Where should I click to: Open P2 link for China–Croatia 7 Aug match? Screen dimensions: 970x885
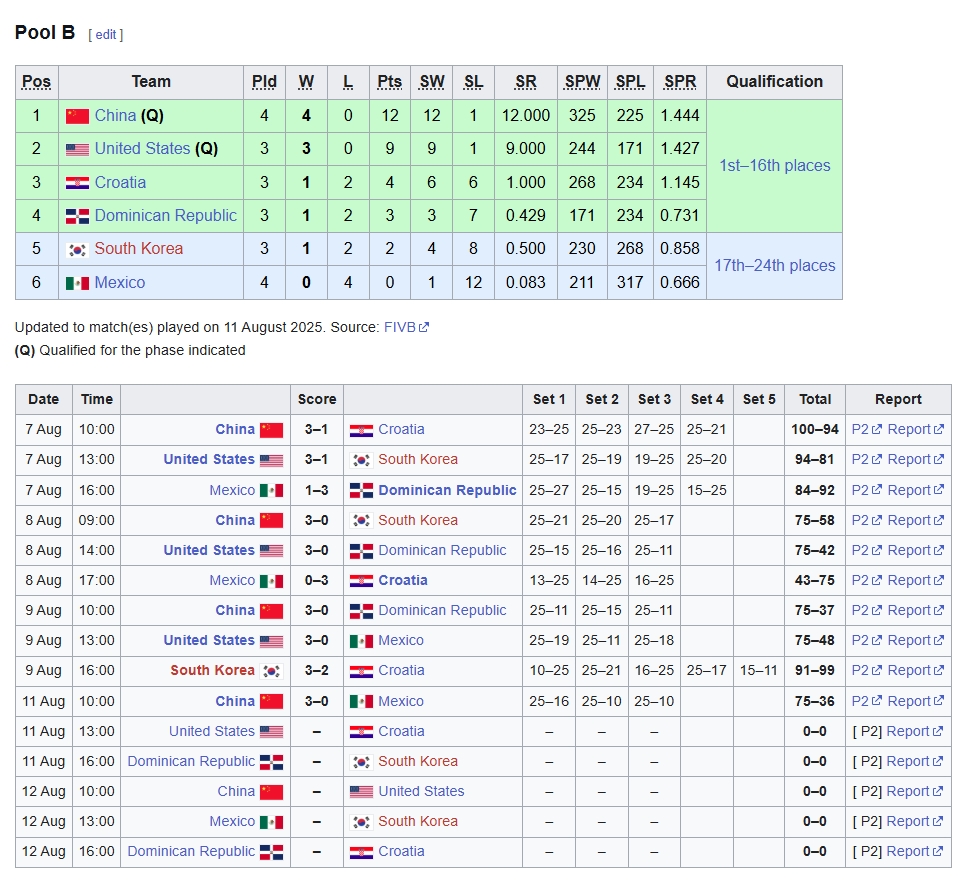[860, 430]
